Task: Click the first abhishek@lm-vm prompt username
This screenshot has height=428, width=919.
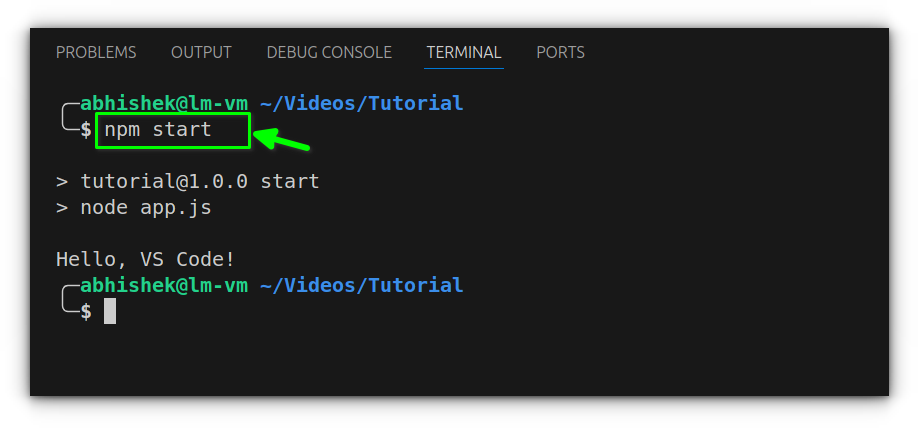Action: (164, 103)
